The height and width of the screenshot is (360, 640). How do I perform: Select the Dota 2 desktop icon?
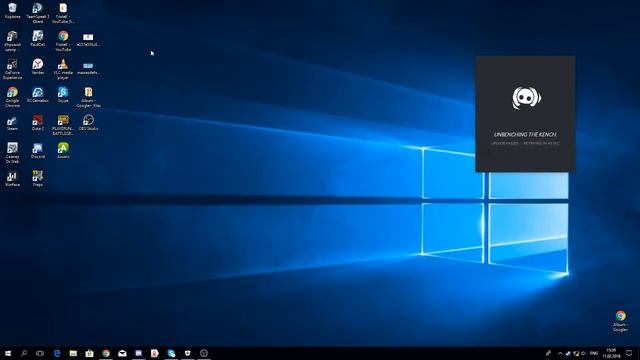[38, 122]
